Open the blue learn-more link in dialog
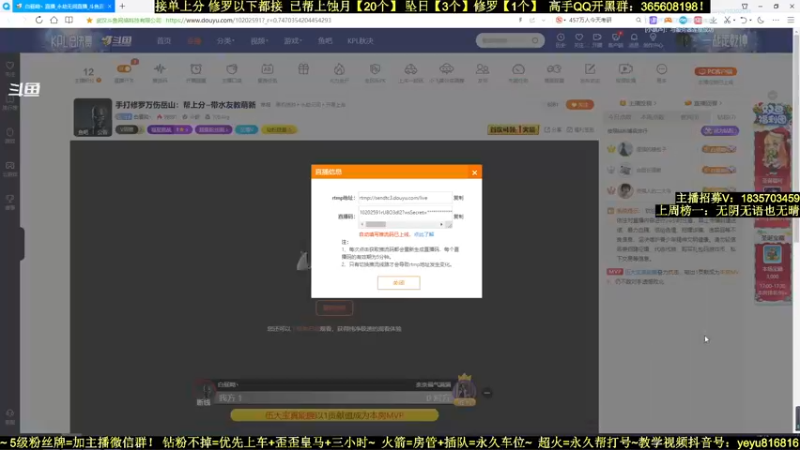 tap(424, 235)
